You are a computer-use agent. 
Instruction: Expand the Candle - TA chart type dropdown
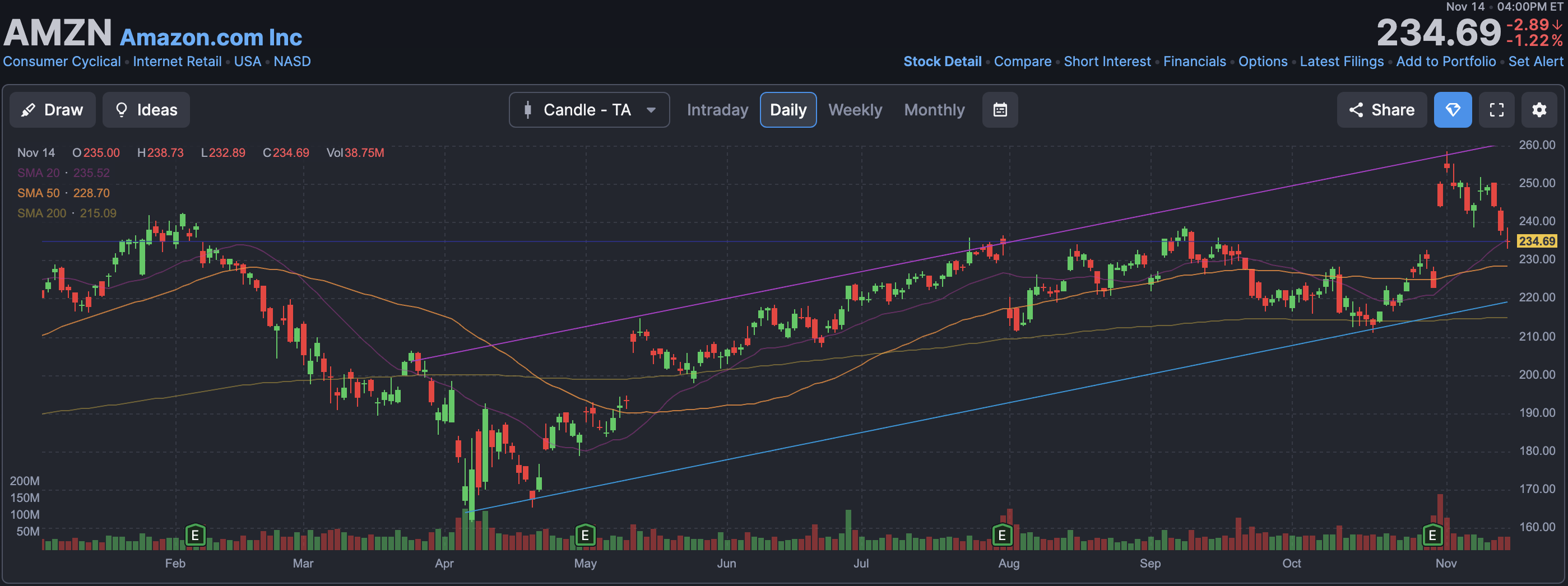pyautogui.click(x=589, y=110)
